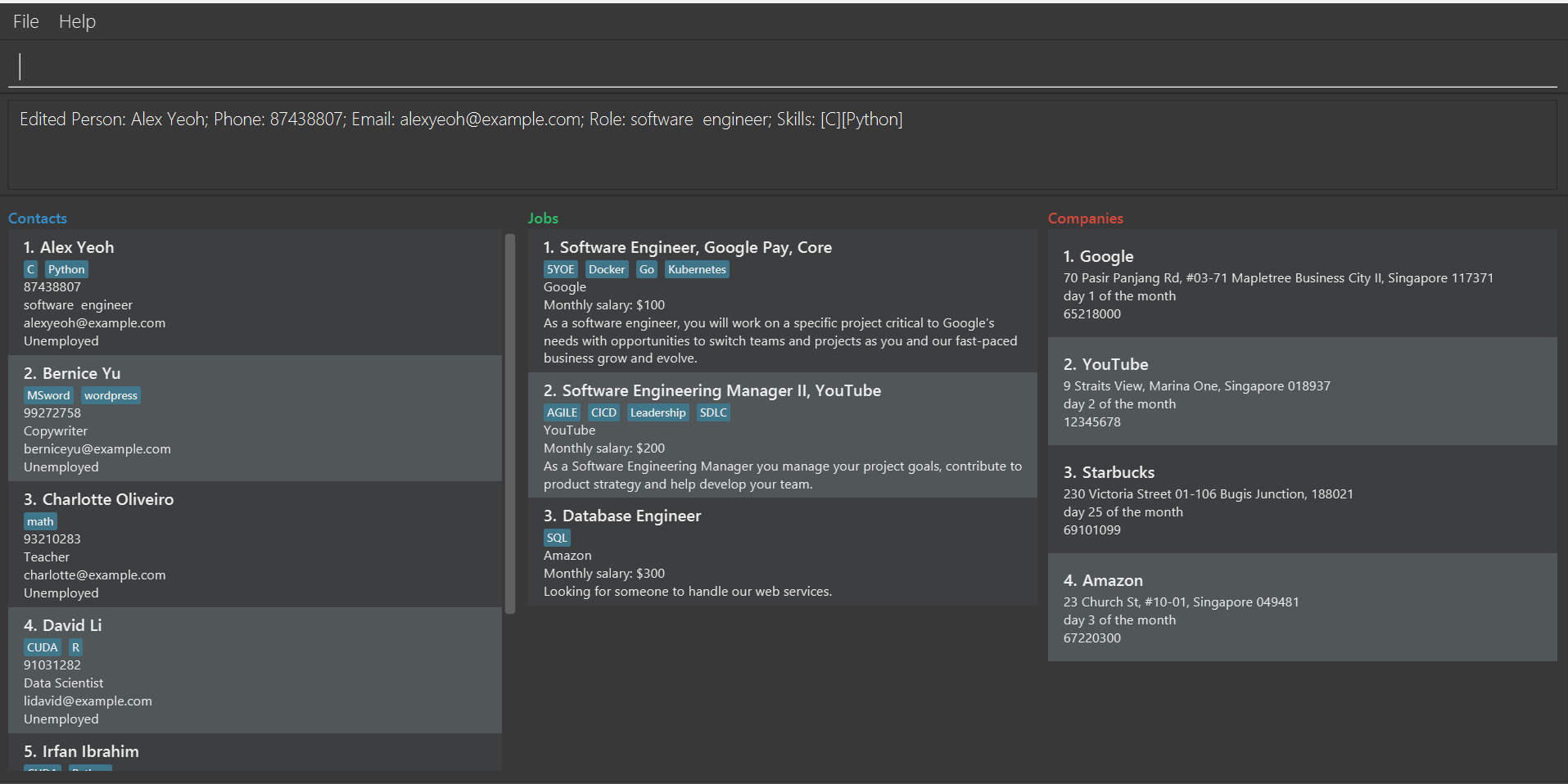Click the 'CICD' job tag

click(x=603, y=412)
